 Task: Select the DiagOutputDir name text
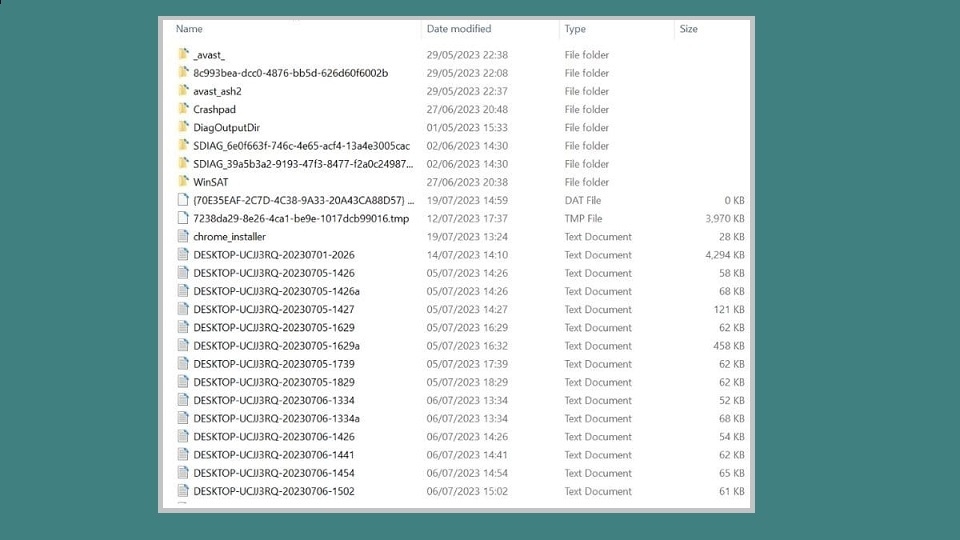tap(227, 127)
